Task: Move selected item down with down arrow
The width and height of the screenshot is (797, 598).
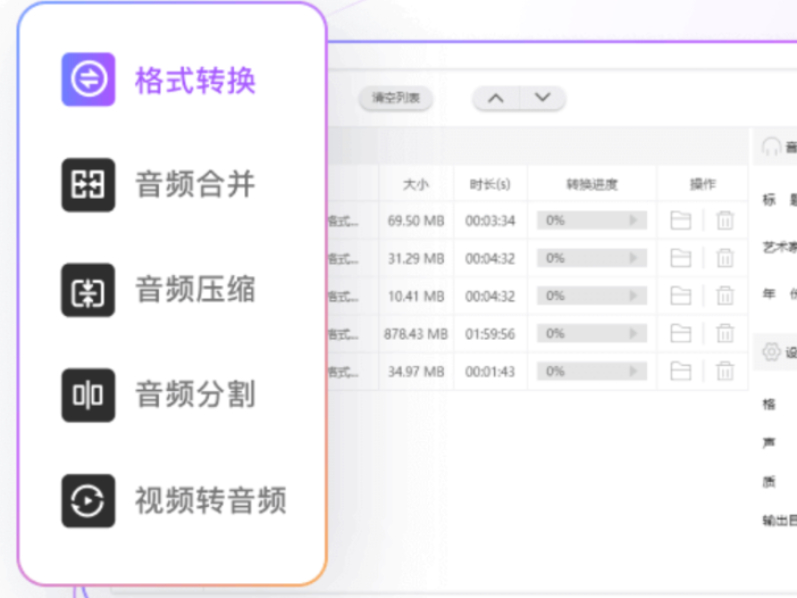Action: click(542, 98)
